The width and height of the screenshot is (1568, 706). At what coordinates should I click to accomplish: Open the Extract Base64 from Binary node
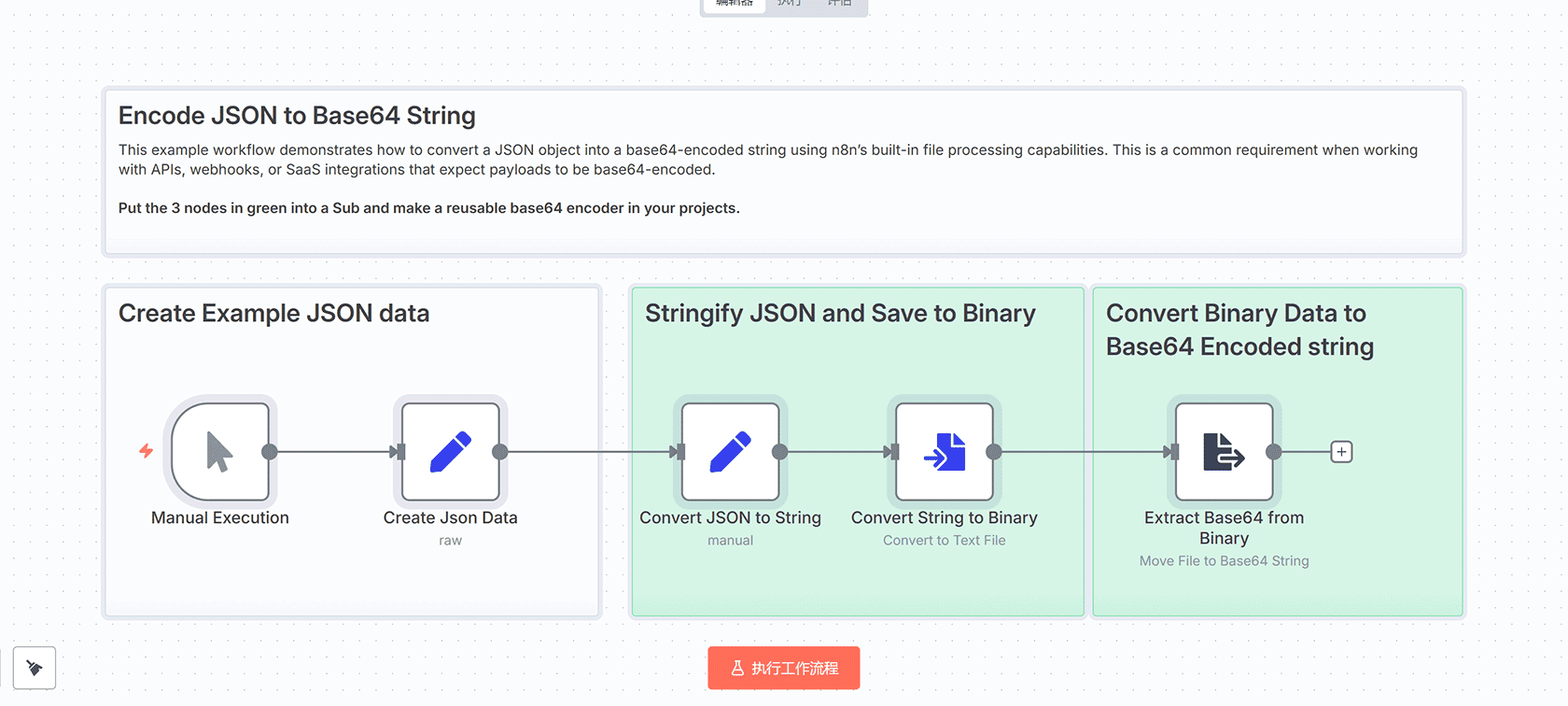1224,452
